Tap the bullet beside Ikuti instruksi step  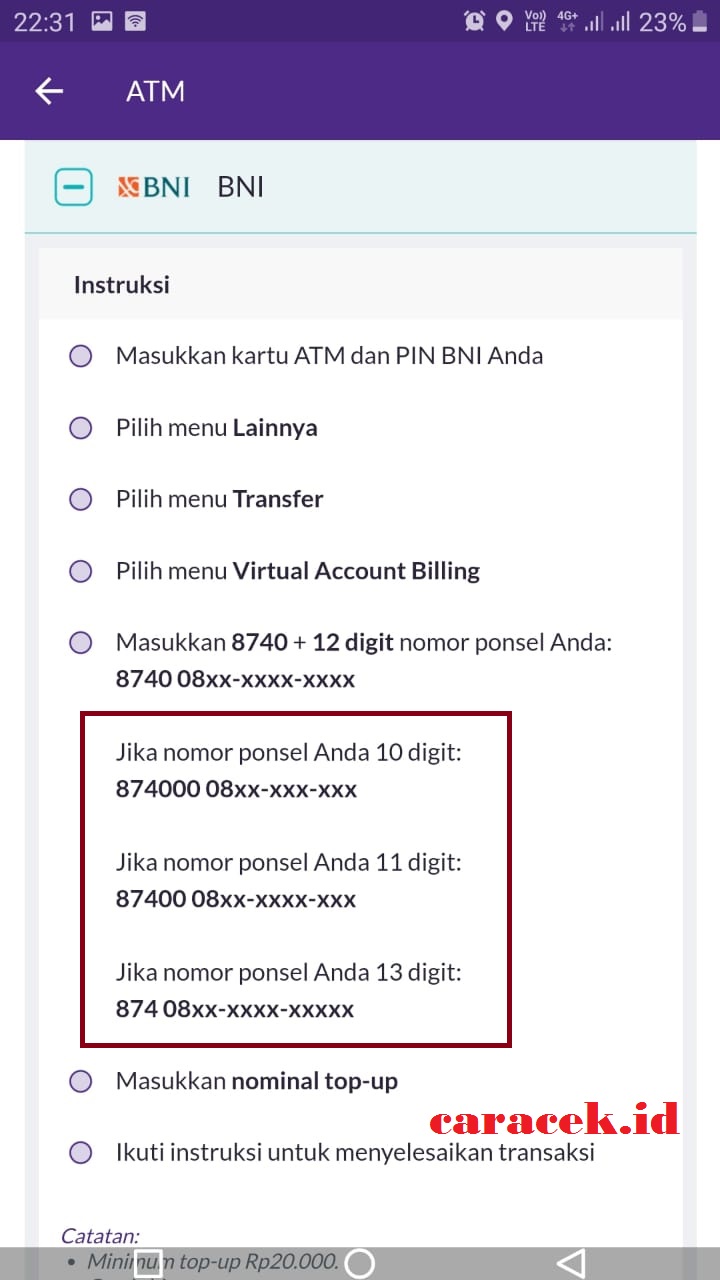81,1153
